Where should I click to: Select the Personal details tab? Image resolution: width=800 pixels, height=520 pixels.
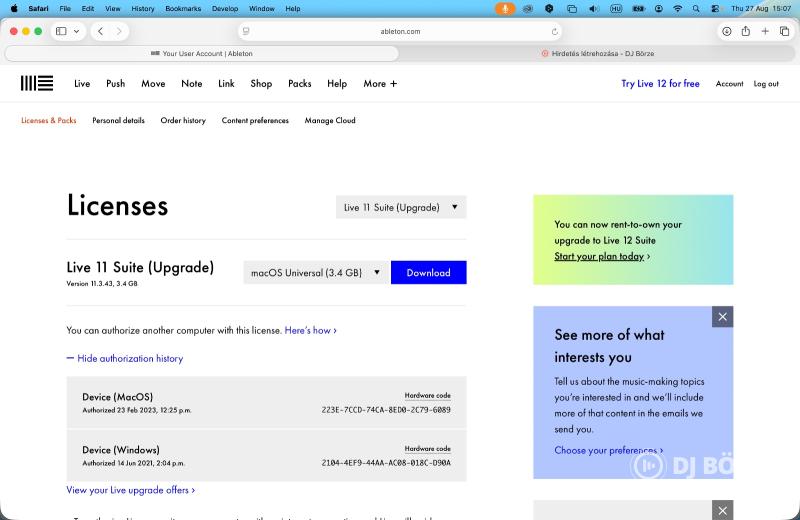tap(118, 120)
